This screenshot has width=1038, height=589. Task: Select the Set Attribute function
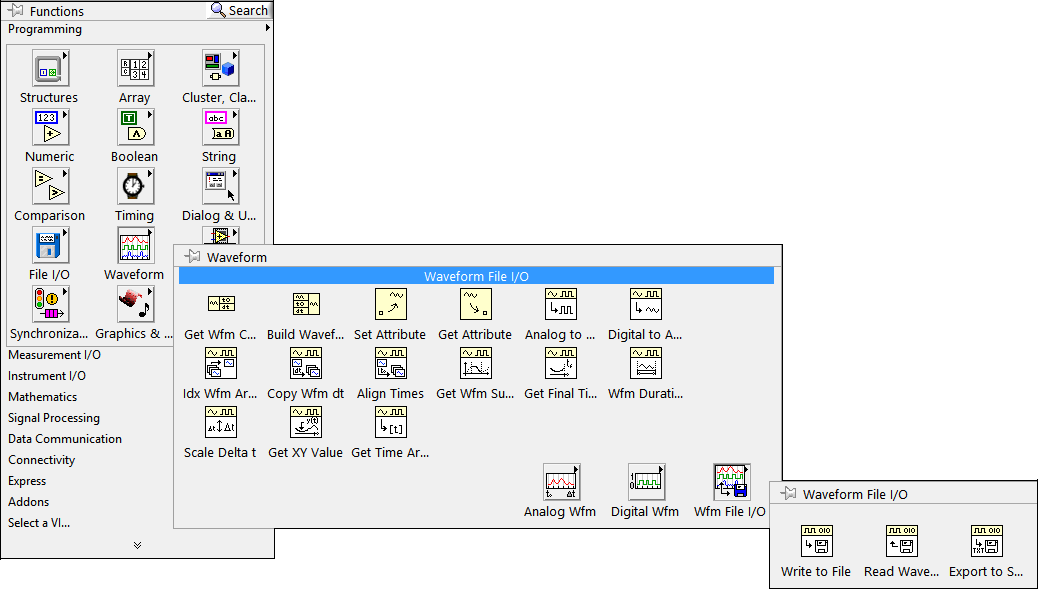click(x=391, y=304)
